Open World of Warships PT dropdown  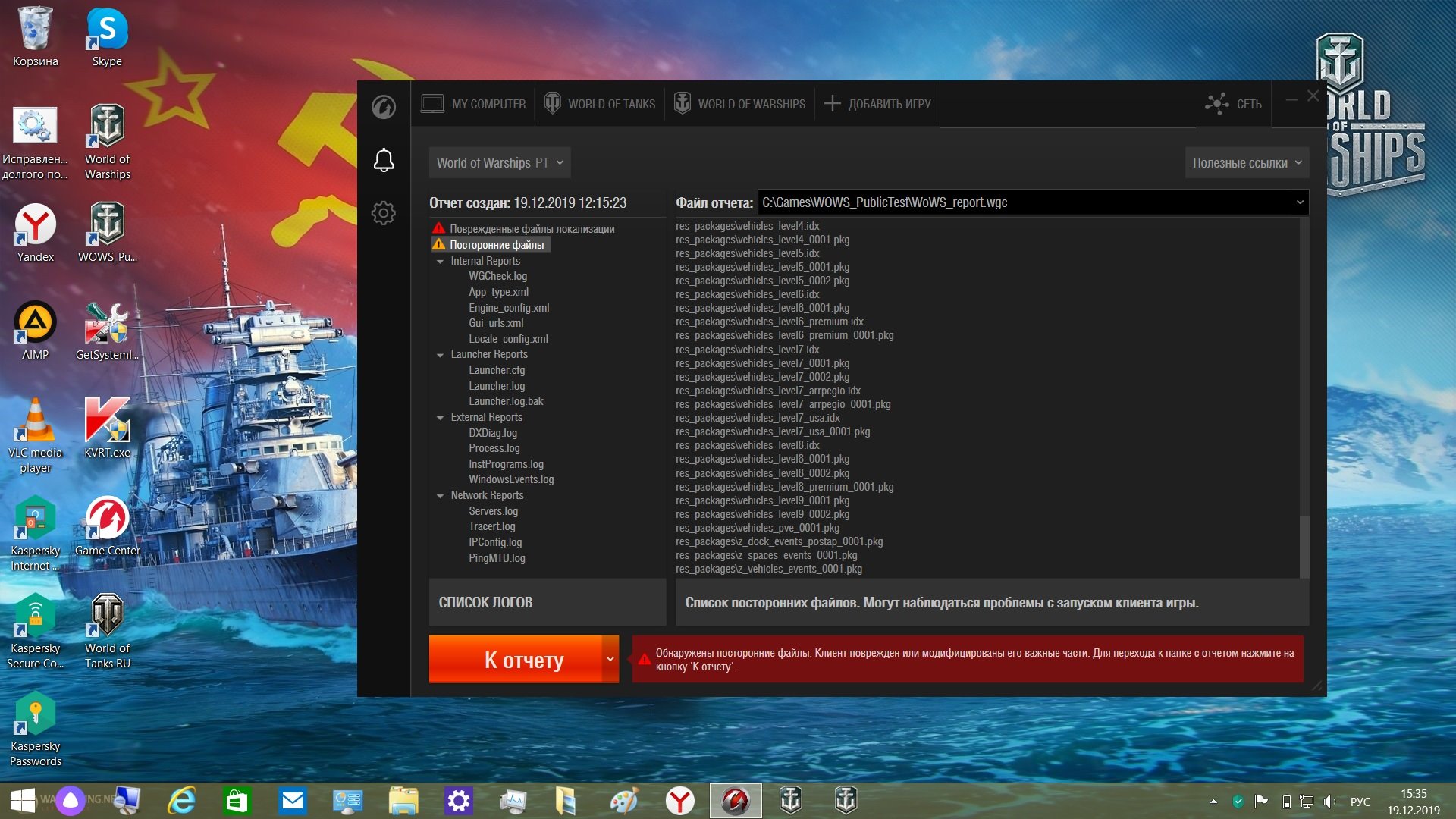click(500, 163)
